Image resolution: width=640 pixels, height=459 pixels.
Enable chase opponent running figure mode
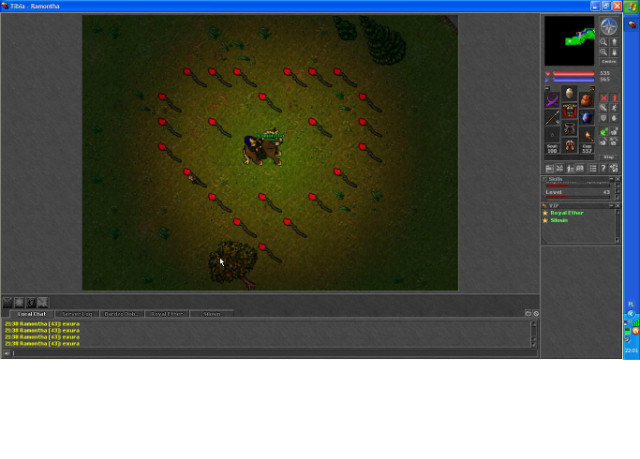[614, 108]
